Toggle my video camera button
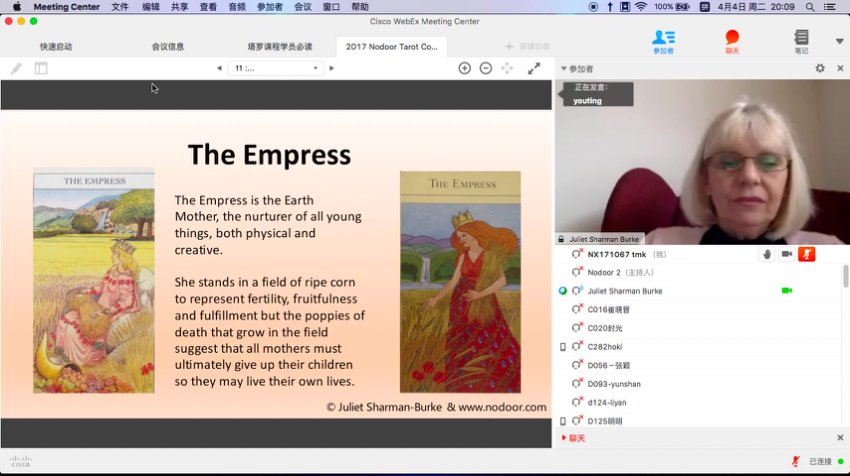The height and width of the screenshot is (476, 850). tap(787, 254)
